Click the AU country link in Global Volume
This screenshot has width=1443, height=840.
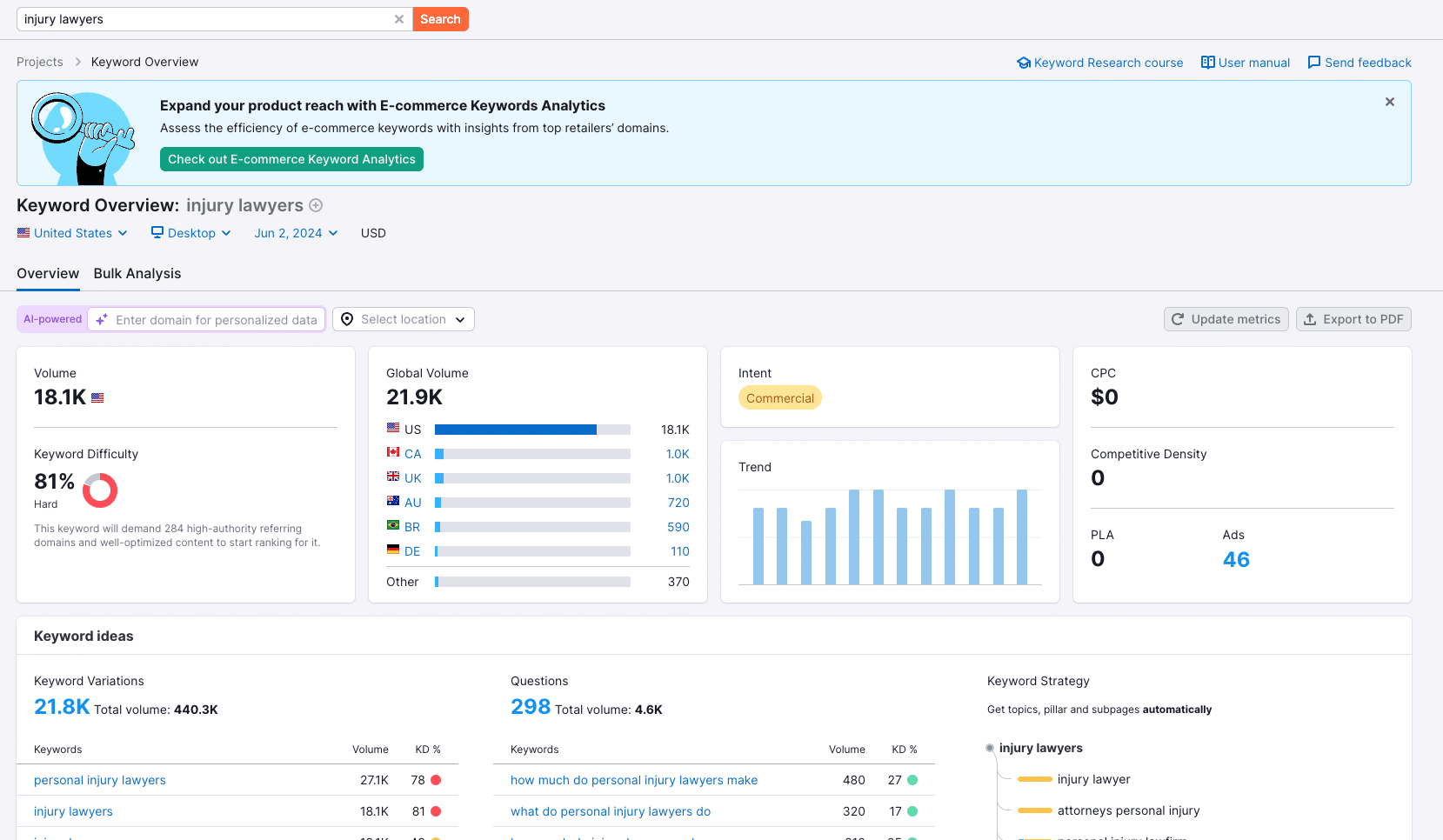click(412, 503)
